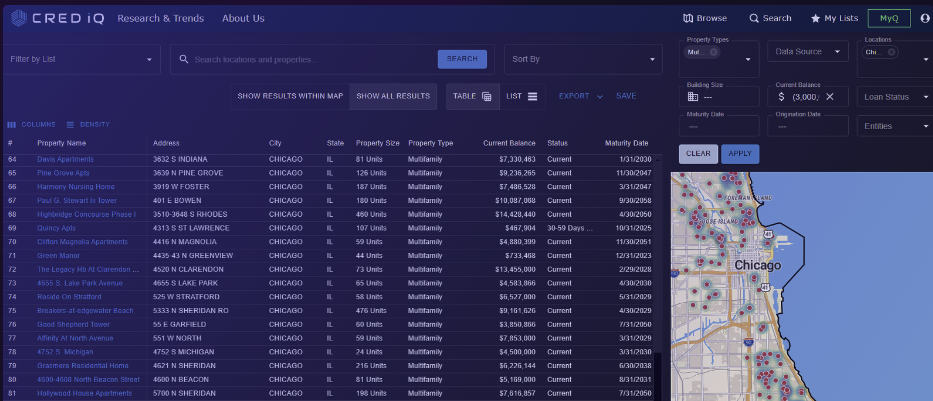
Task: Open the Sort By dropdown
Action: tap(583, 59)
